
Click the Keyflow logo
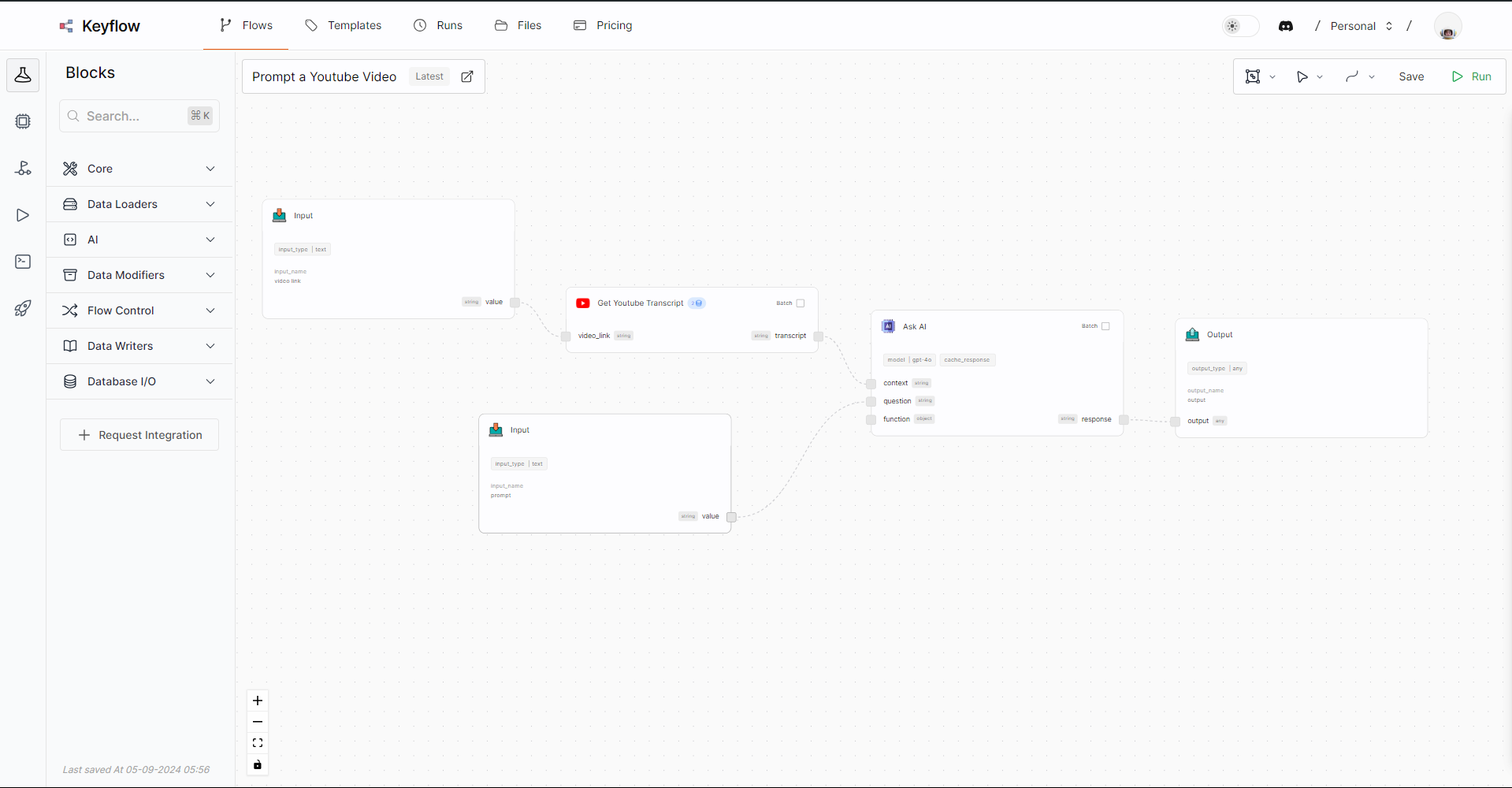(100, 26)
